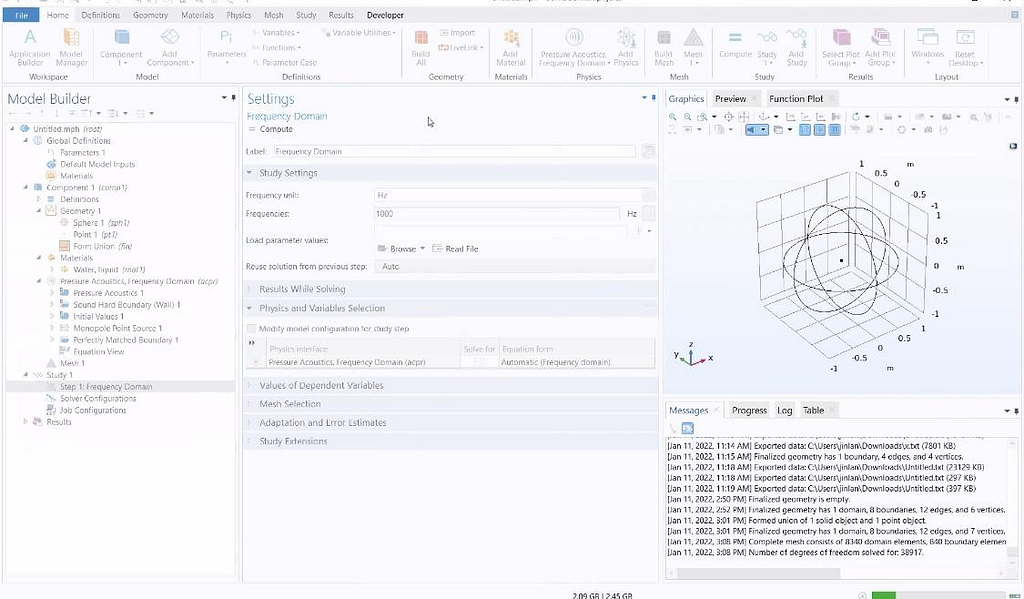Click the Messages horizontal scrollbar

760,574
